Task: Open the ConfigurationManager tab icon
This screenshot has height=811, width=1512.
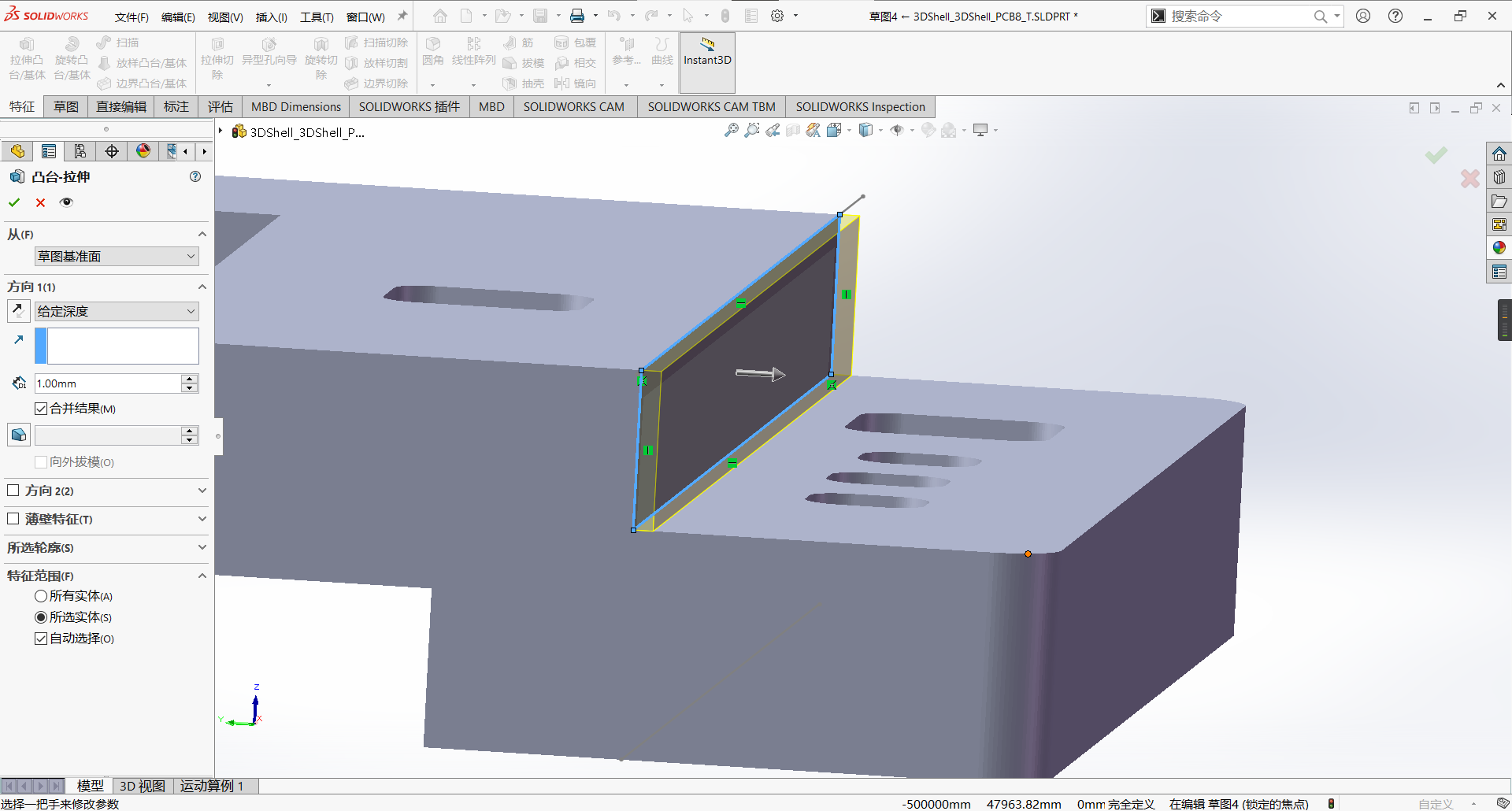Action: tap(80, 151)
